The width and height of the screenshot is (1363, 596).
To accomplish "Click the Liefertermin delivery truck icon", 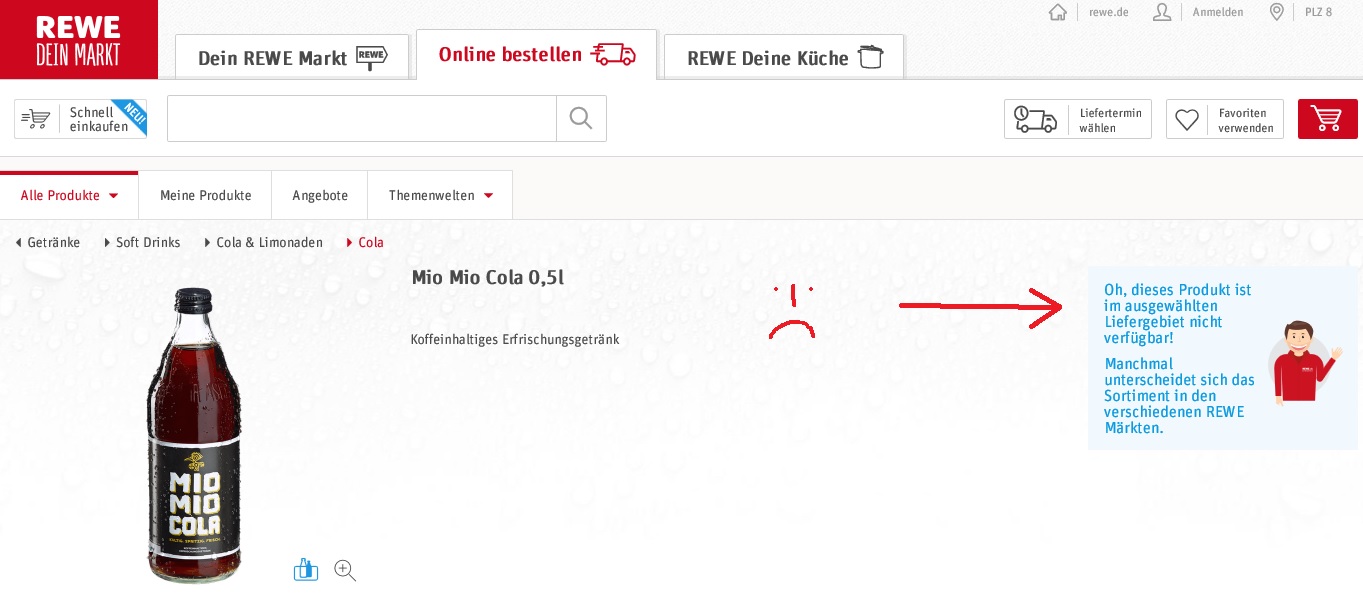I will [1035, 119].
